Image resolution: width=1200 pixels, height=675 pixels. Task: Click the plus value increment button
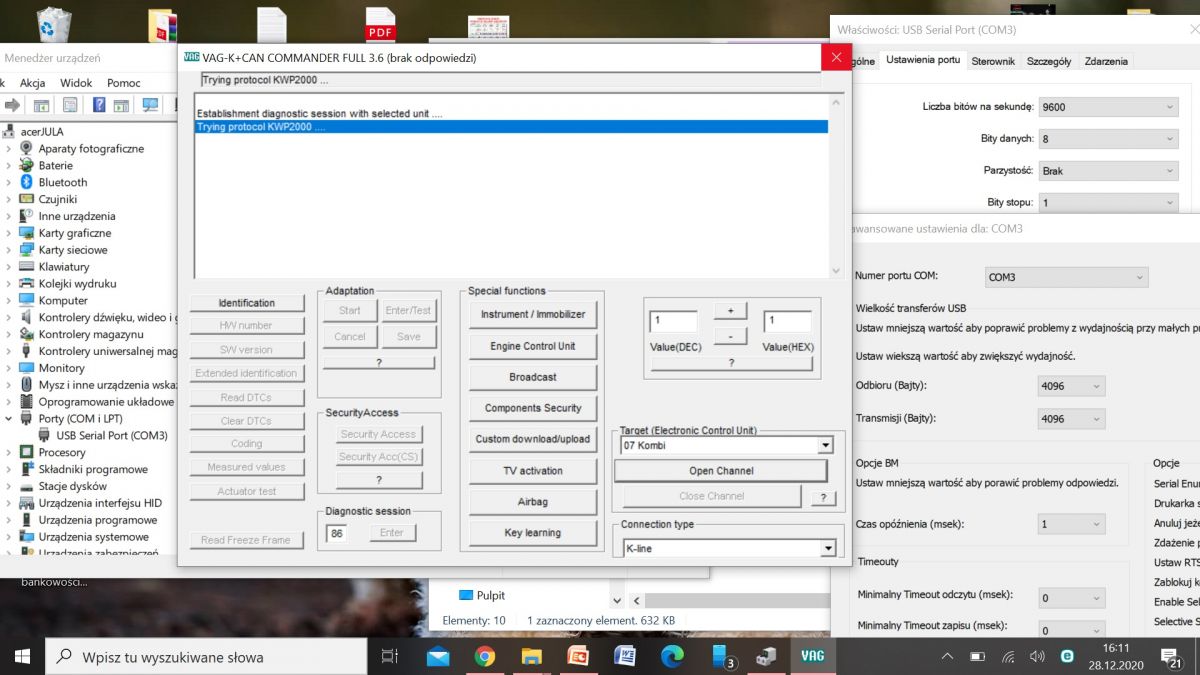pos(730,311)
